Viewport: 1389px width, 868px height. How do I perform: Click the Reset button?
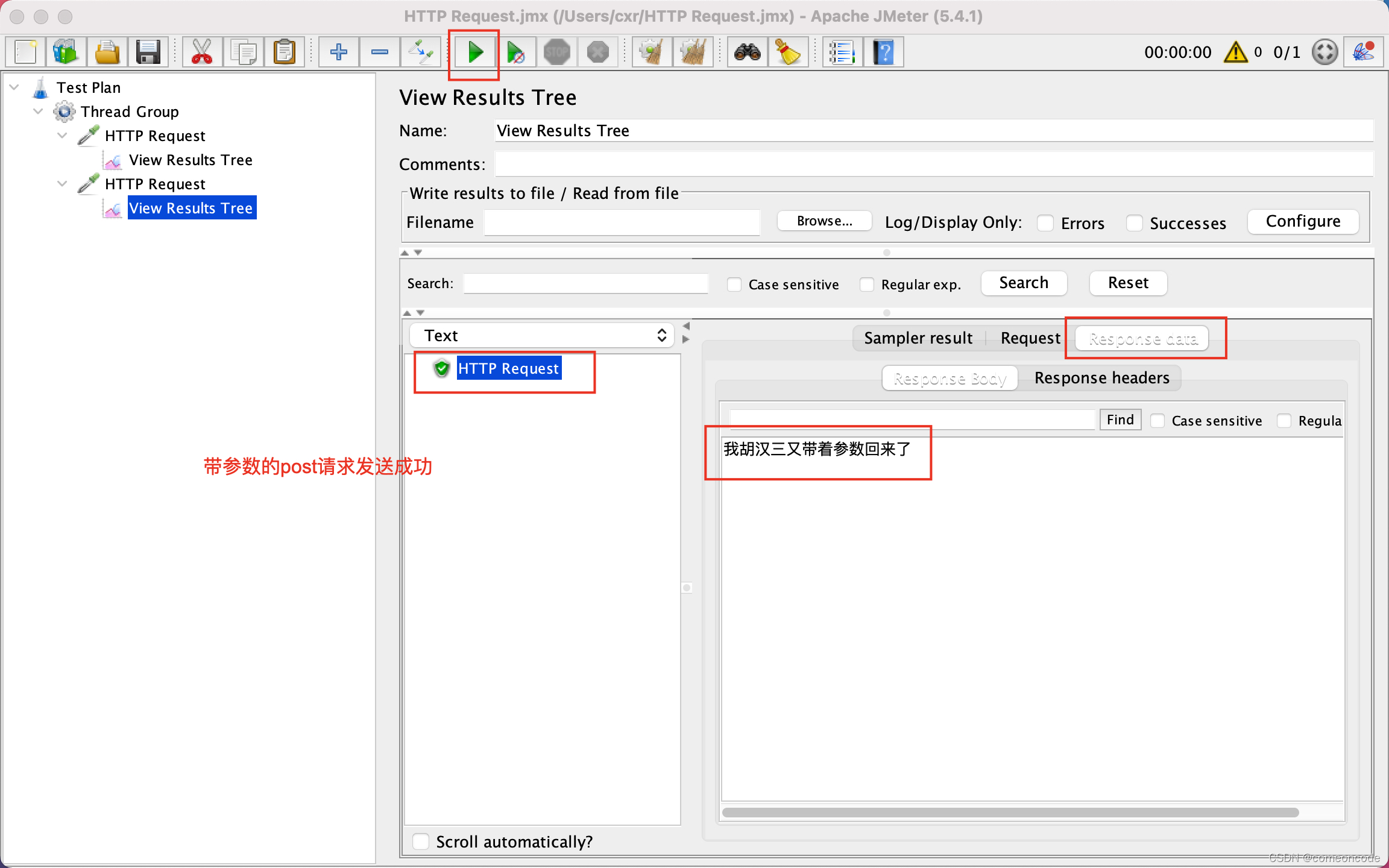(1128, 283)
